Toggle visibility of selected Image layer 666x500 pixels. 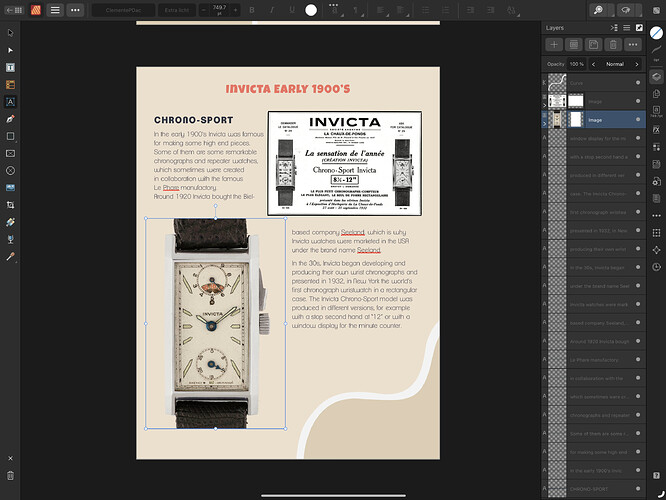coord(638,120)
